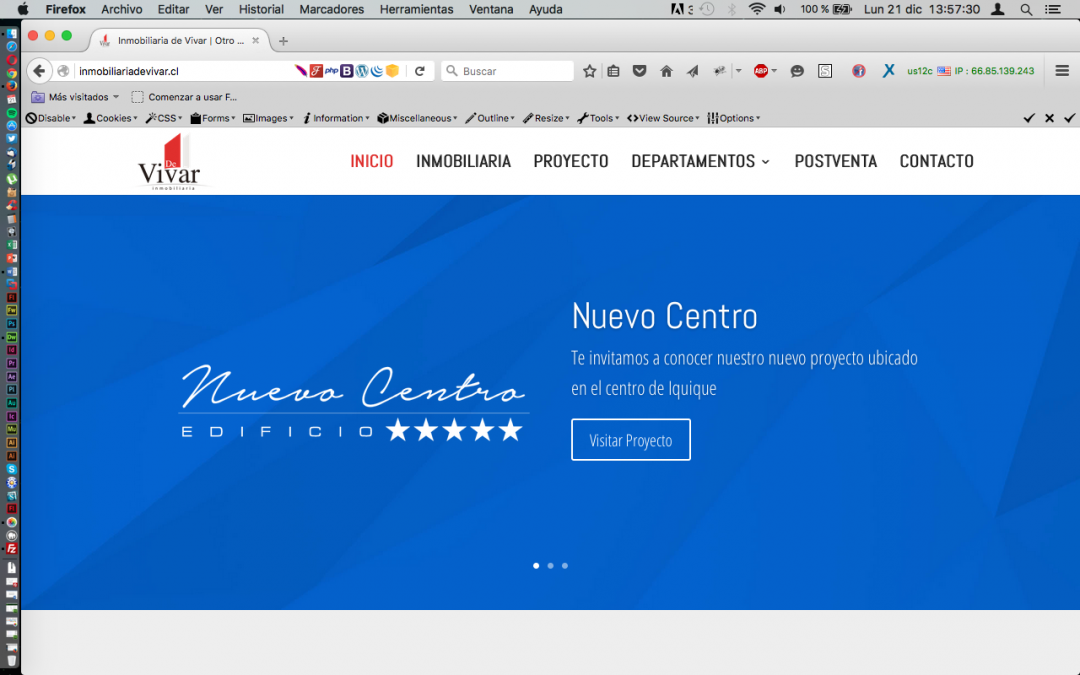Screen dimensions: 1080x675
Task: Click the Adblock Plus ABP icon
Action: 761,71
